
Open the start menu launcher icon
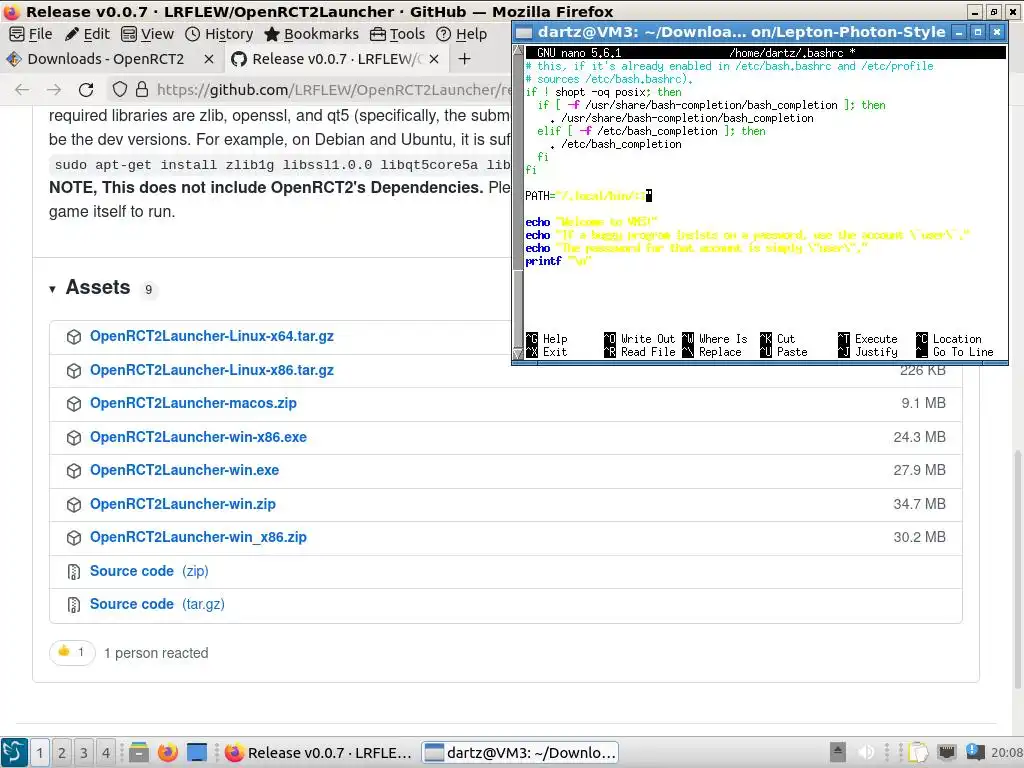(x=14, y=753)
